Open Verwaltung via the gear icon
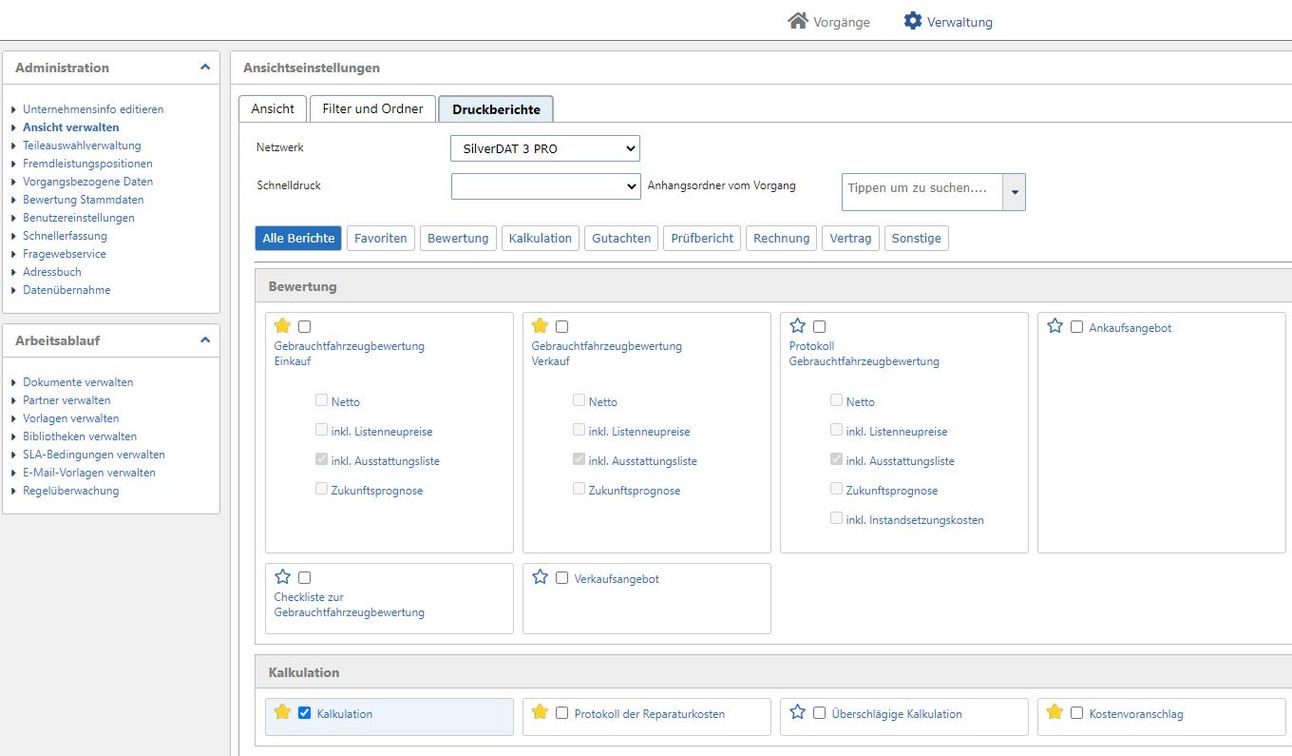The image size is (1292, 756). (x=912, y=21)
